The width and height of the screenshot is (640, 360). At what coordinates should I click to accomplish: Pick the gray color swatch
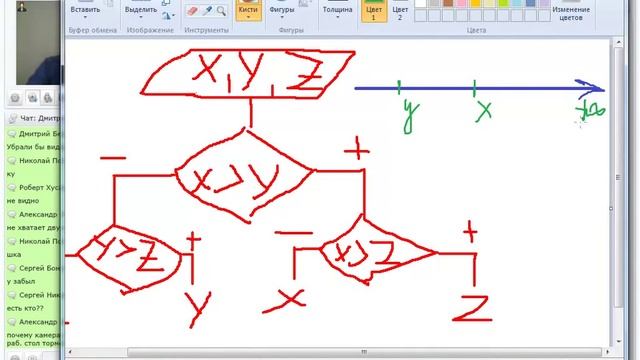point(434,3)
